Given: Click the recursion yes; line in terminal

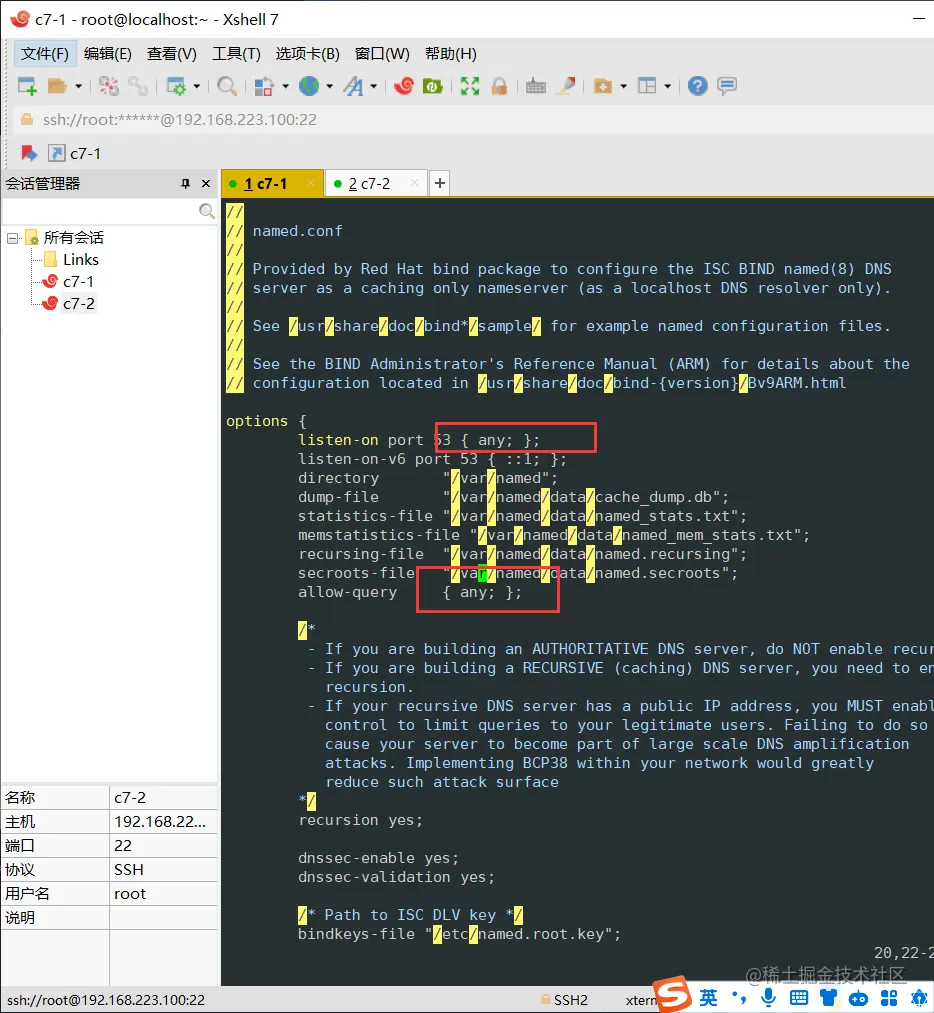Looking at the screenshot, I should [360, 820].
